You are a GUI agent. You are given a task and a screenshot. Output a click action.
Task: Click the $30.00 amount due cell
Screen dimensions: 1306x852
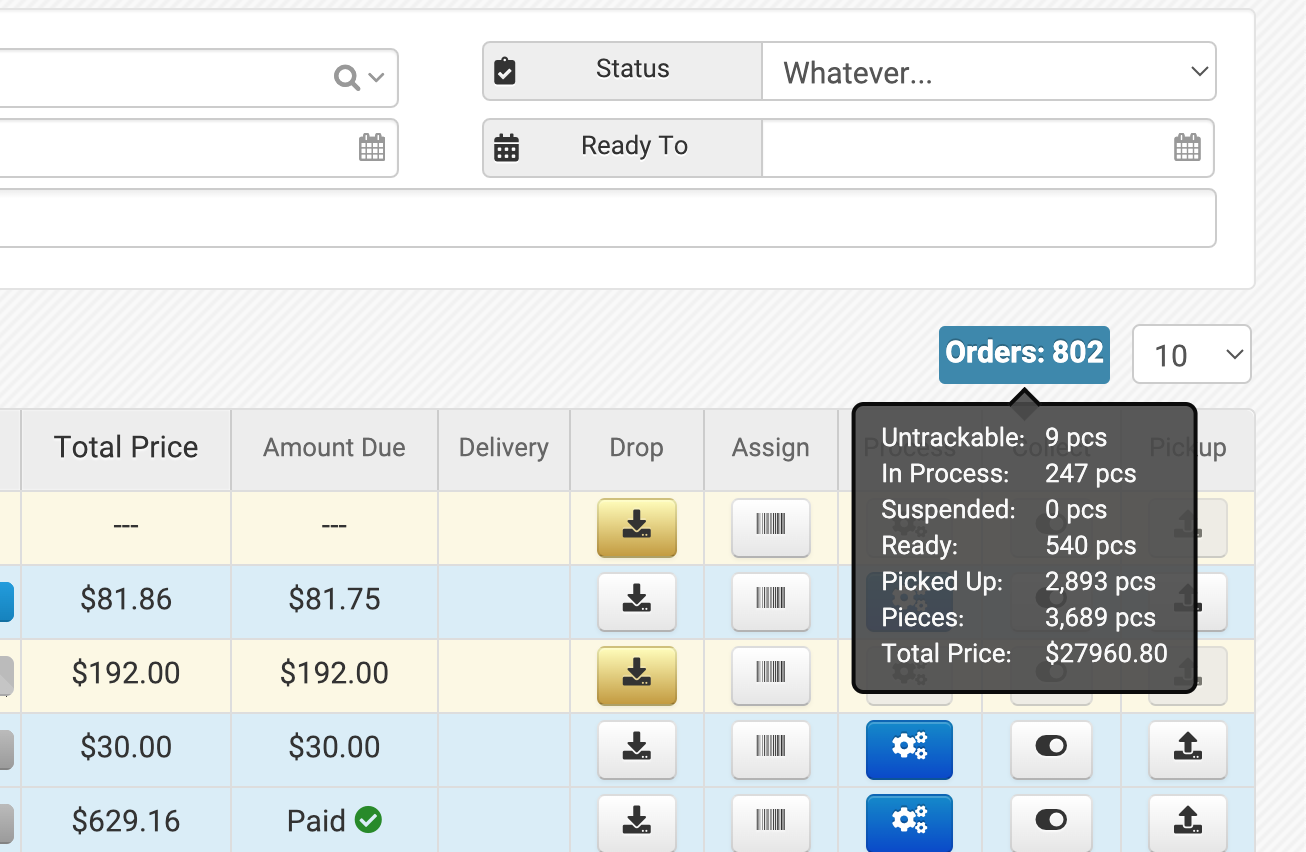334,749
